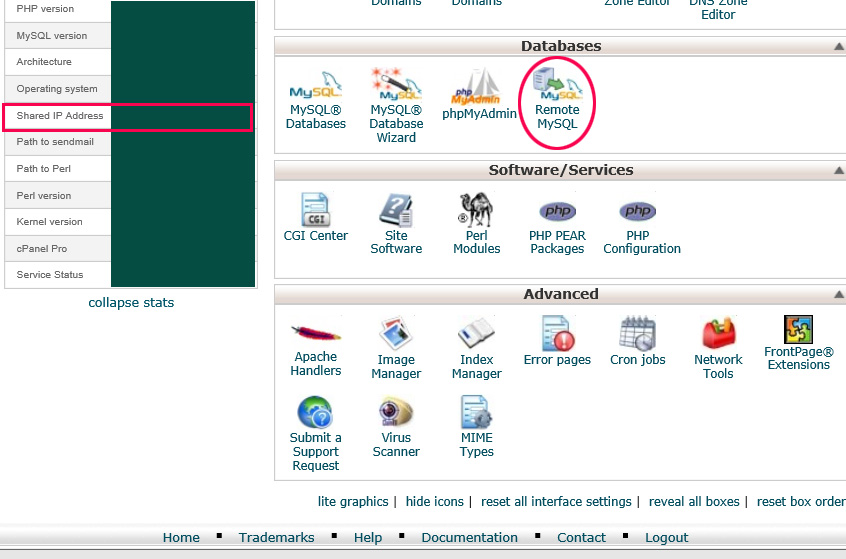This screenshot has width=846, height=559.
Task: Click the DNS Zone Editor label
Action: [718, 9]
